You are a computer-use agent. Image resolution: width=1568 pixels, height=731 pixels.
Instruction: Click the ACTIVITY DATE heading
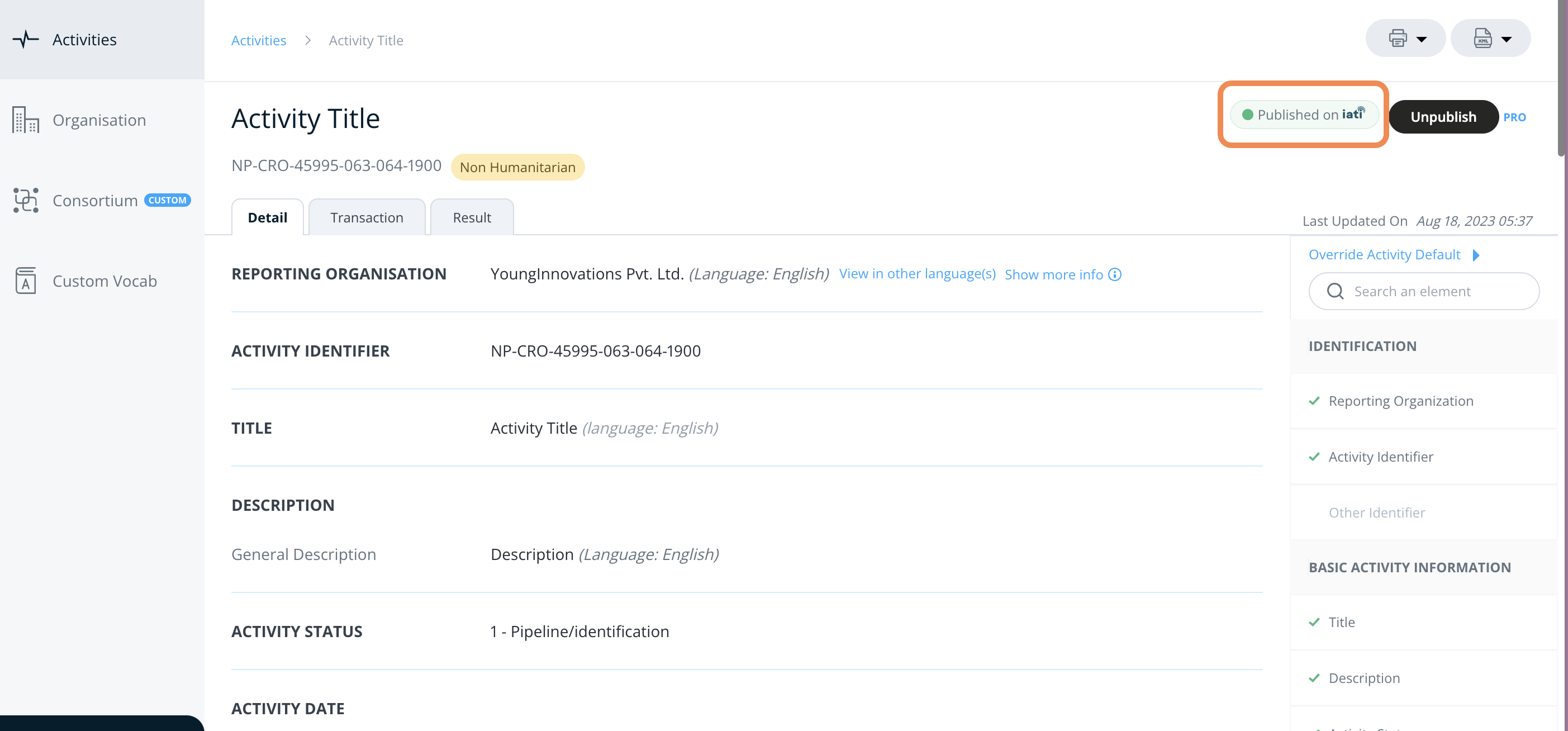click(x=287, y=709)
